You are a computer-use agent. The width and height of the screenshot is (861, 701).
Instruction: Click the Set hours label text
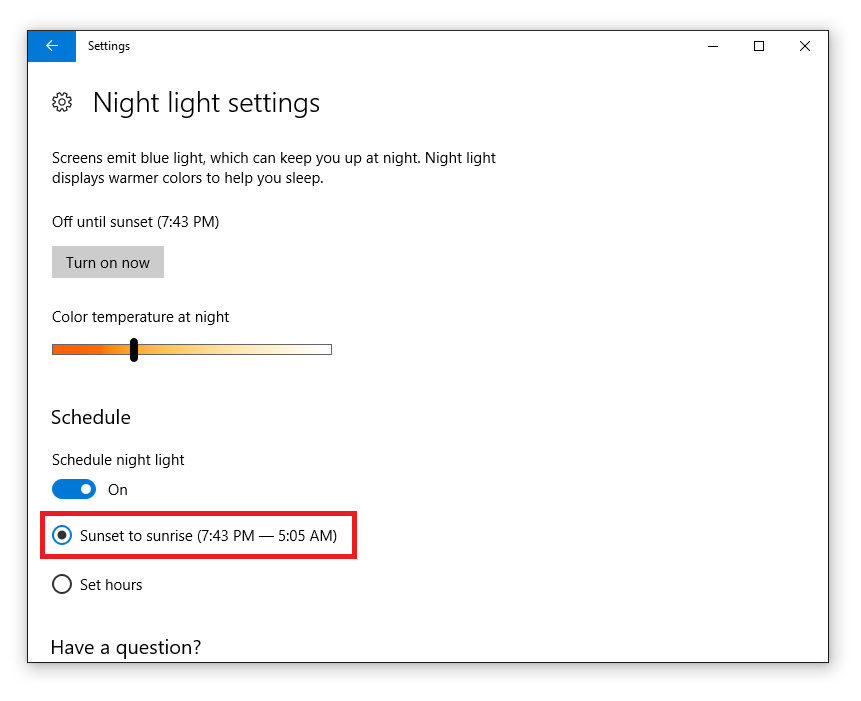(111, 585)
